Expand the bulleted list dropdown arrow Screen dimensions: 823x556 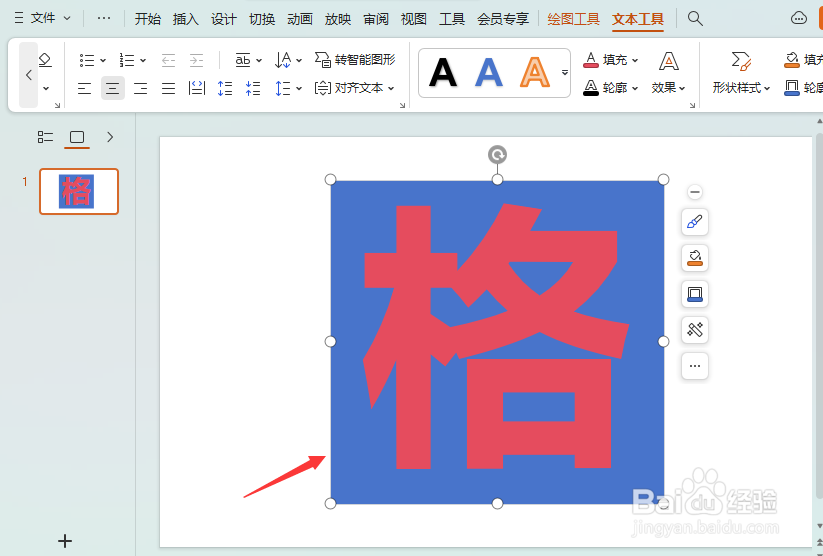pos(103,60)
